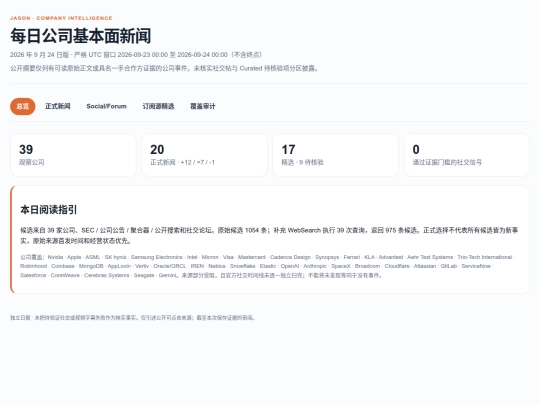Click Nvidia in the company coverage list
The height and width of the screenshot is (405, 540).
tap(55, 257)
